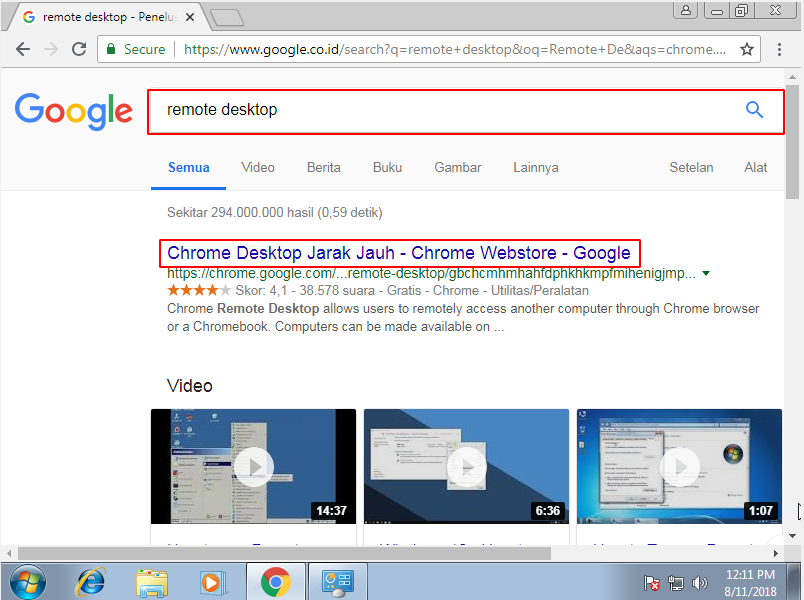
Task: Click the horizontal scrollbar thumb
Action: [285, 553]
